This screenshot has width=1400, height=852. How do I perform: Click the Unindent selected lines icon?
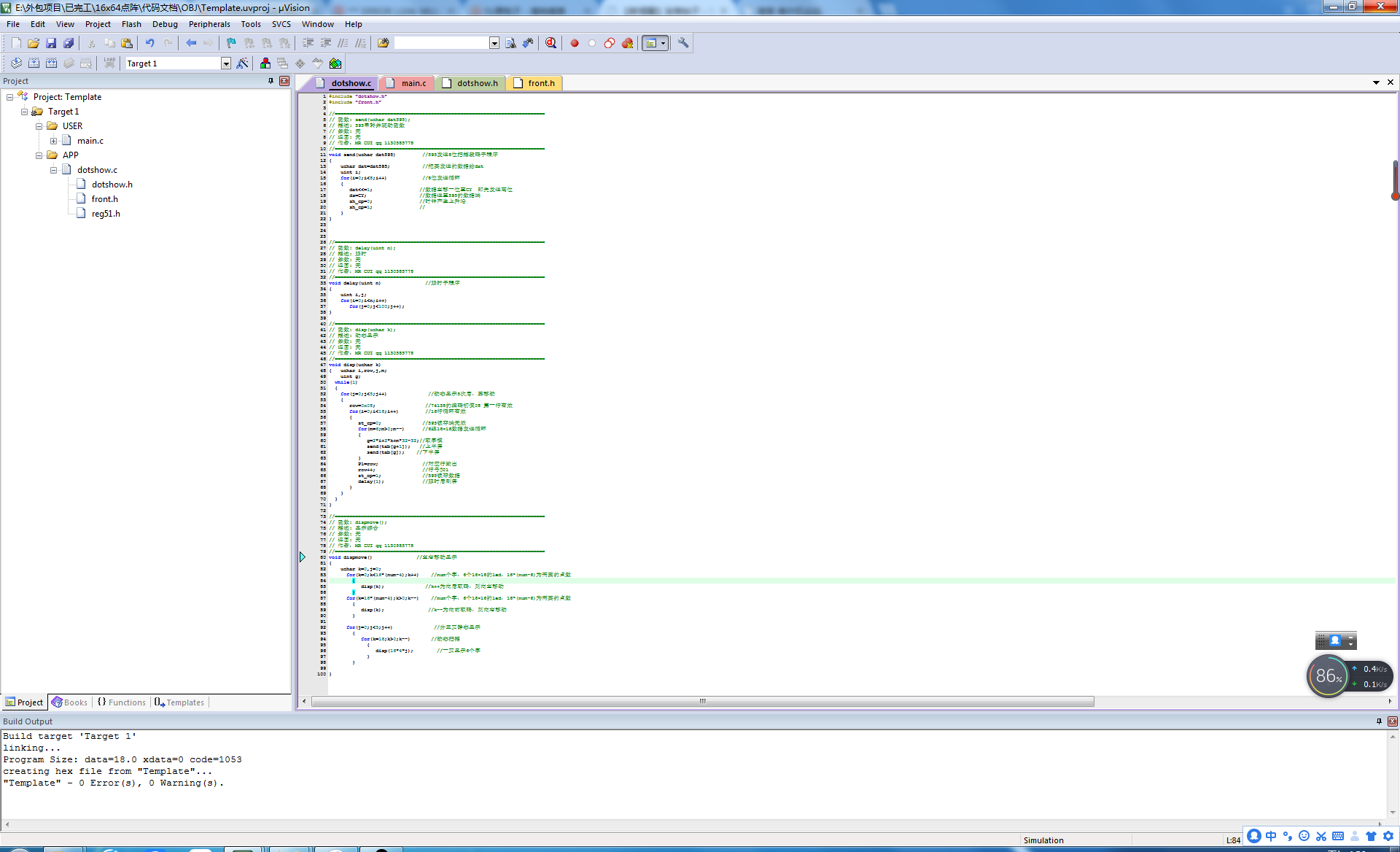326,43
